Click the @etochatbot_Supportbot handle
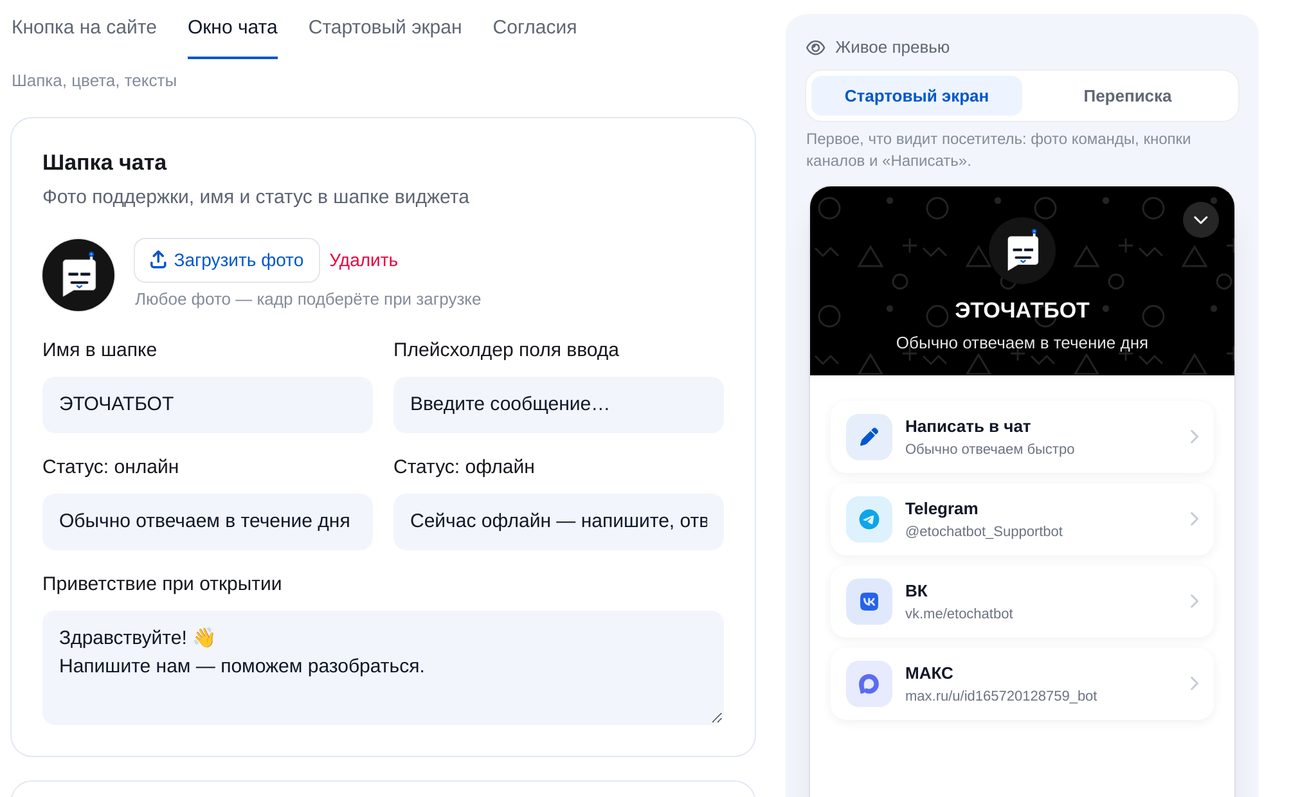This screenshot has height=797, width=1300. click(984, 532)
